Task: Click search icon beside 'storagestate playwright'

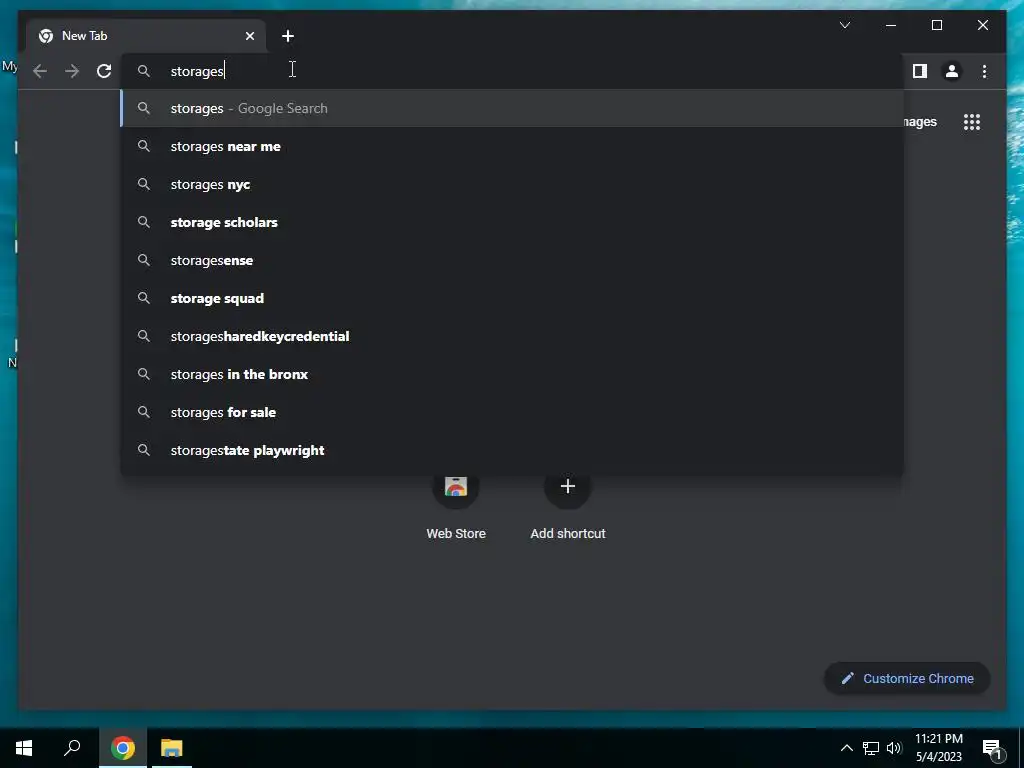Action: pos(144,450)
